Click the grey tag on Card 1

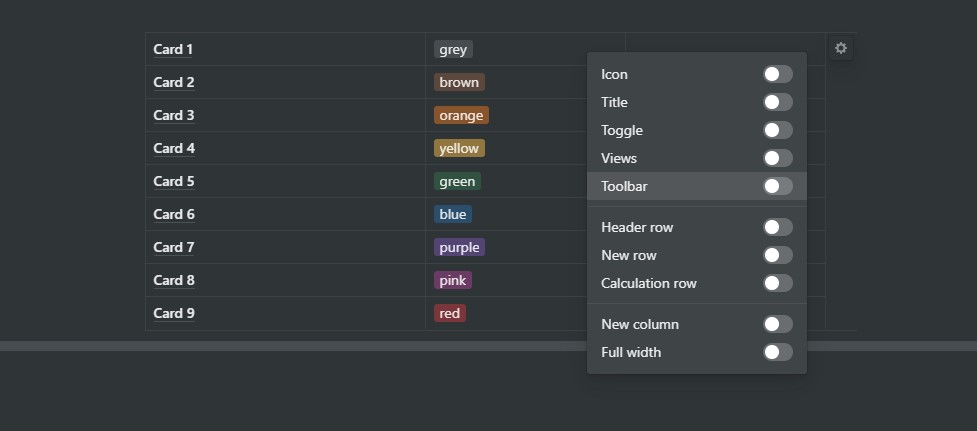tap(453, 49)
